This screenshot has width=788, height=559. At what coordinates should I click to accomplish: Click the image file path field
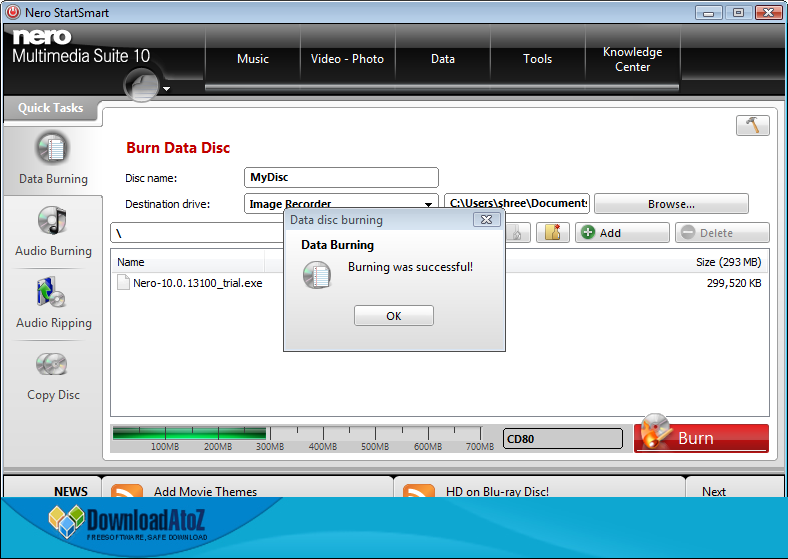click(517, 204)
